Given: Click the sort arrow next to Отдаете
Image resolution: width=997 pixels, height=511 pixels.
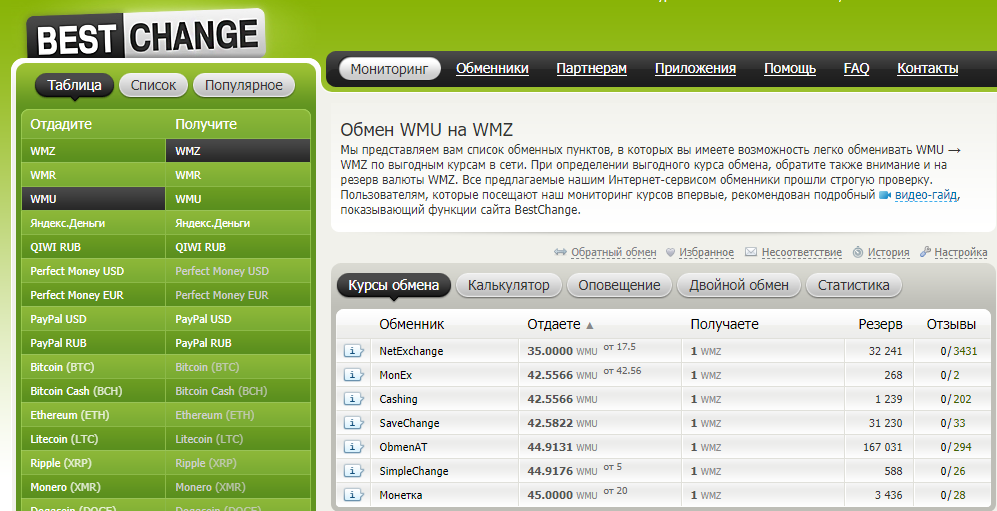Looking at the screenshot, I should (589, 325).
